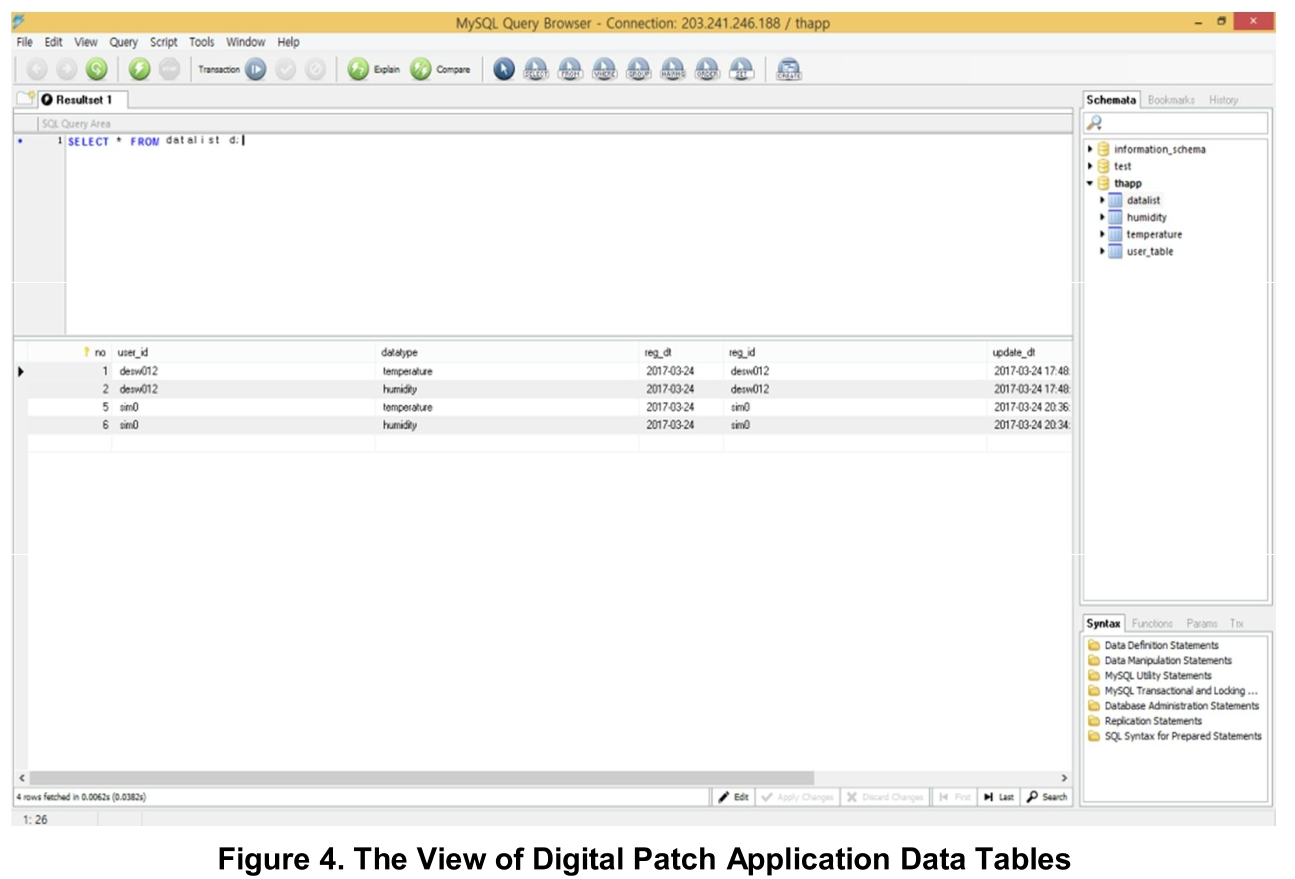Open the Edit menu
1295x879 pixels.
point(53,42)
